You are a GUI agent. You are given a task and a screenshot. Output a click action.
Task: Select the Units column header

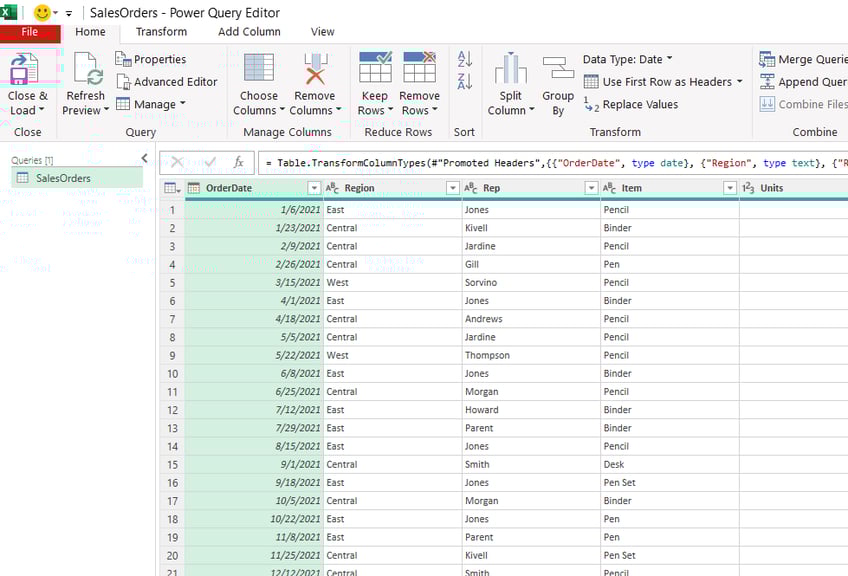[794, 188]
